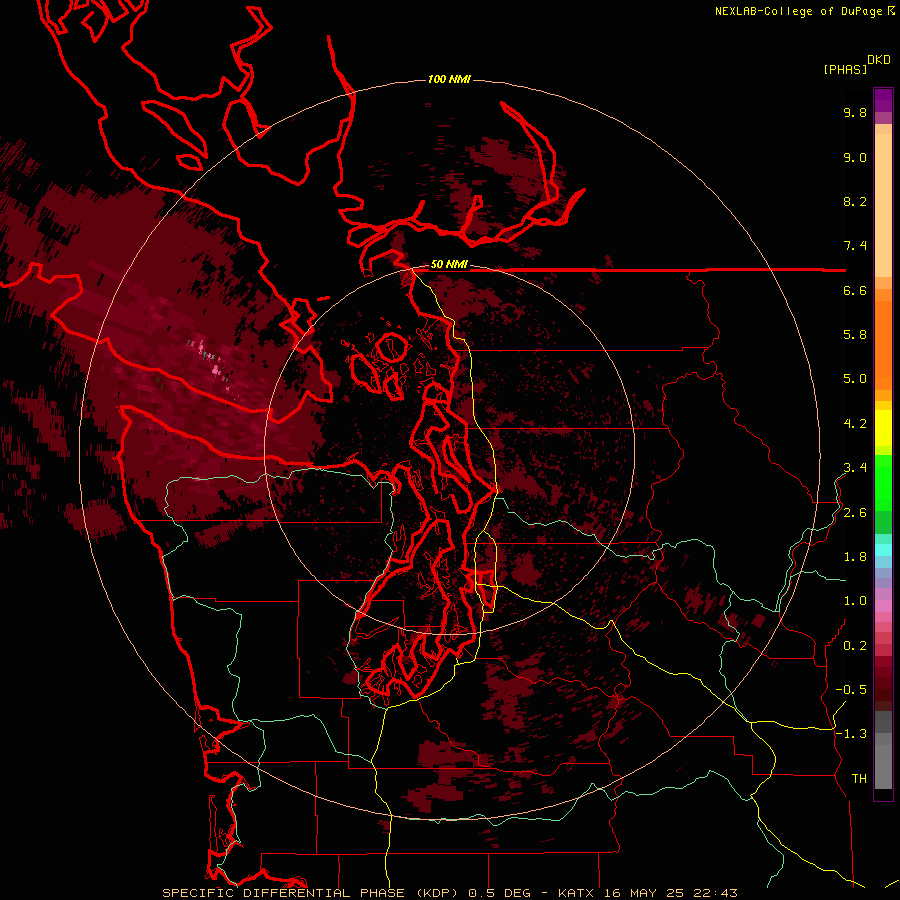This screenshot has height=900, width=900.
Task: Select the purple band atop the color scale
Action: click(x=883, y=100)
